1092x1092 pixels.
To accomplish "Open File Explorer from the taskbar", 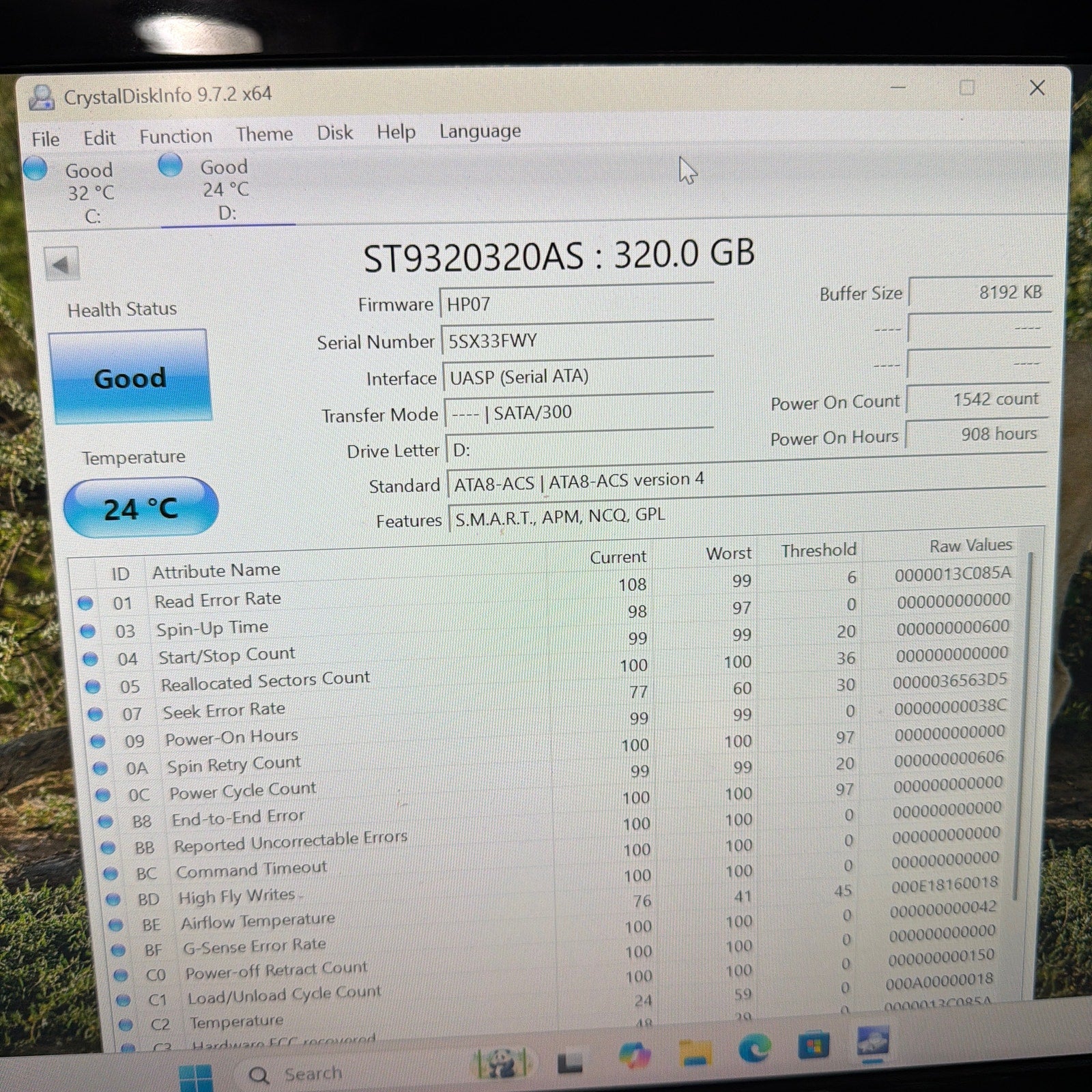I will 695,1052.
